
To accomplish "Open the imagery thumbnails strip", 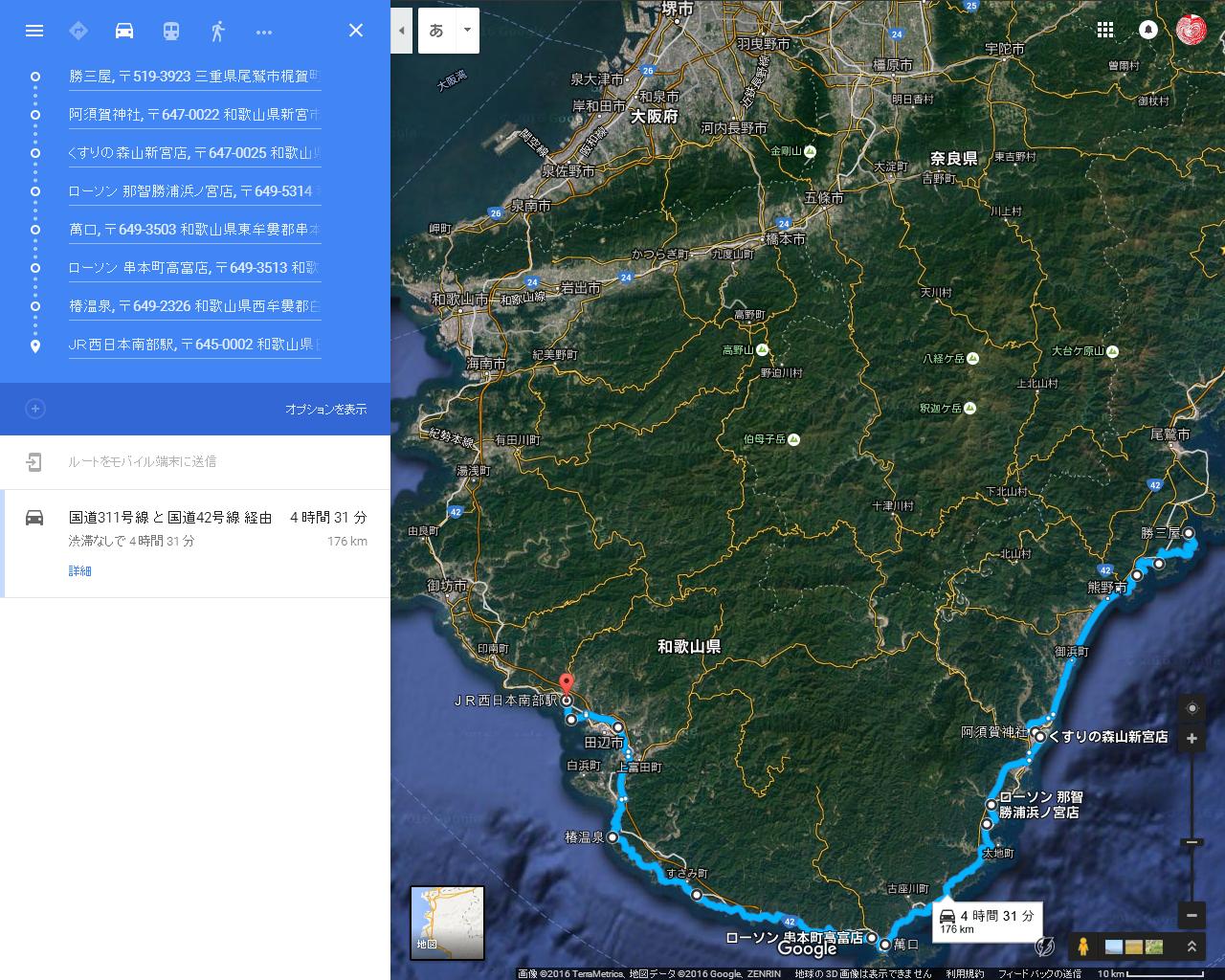I will pyautogui.click(x=1134, y=947).
